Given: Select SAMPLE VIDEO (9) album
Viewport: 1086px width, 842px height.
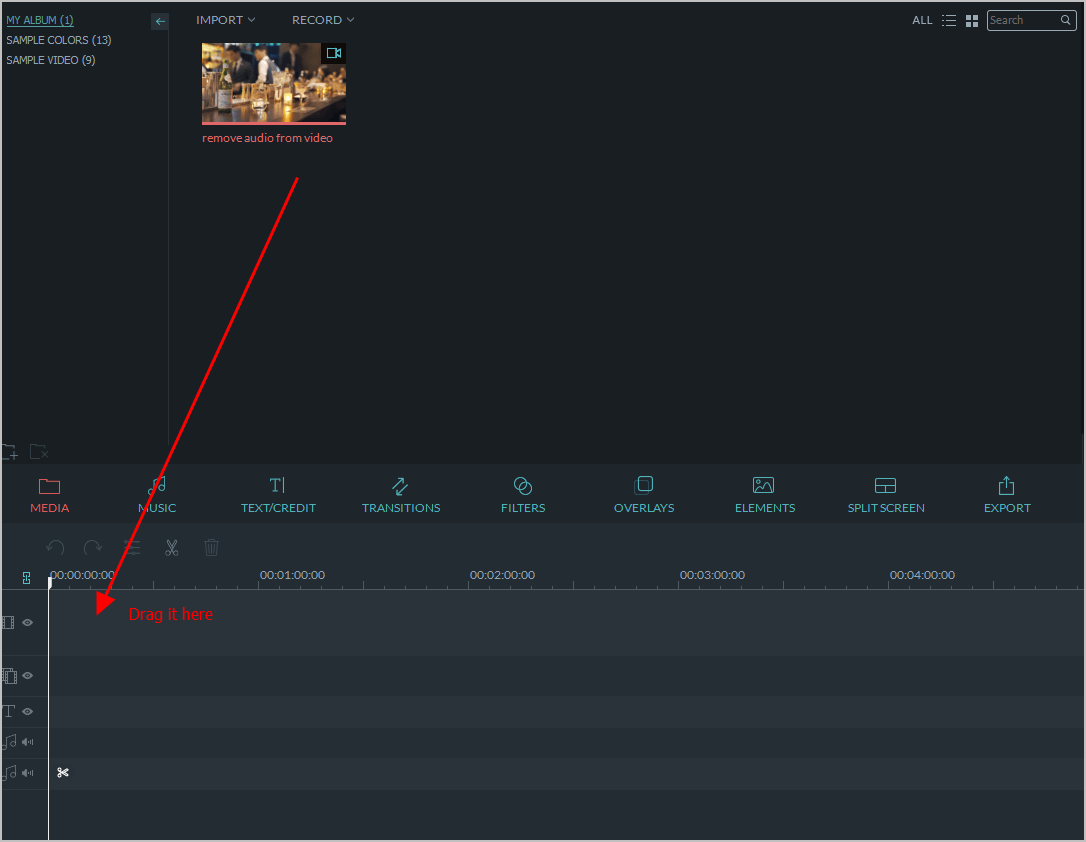Looking at the screenshot, I should (51, 60).
